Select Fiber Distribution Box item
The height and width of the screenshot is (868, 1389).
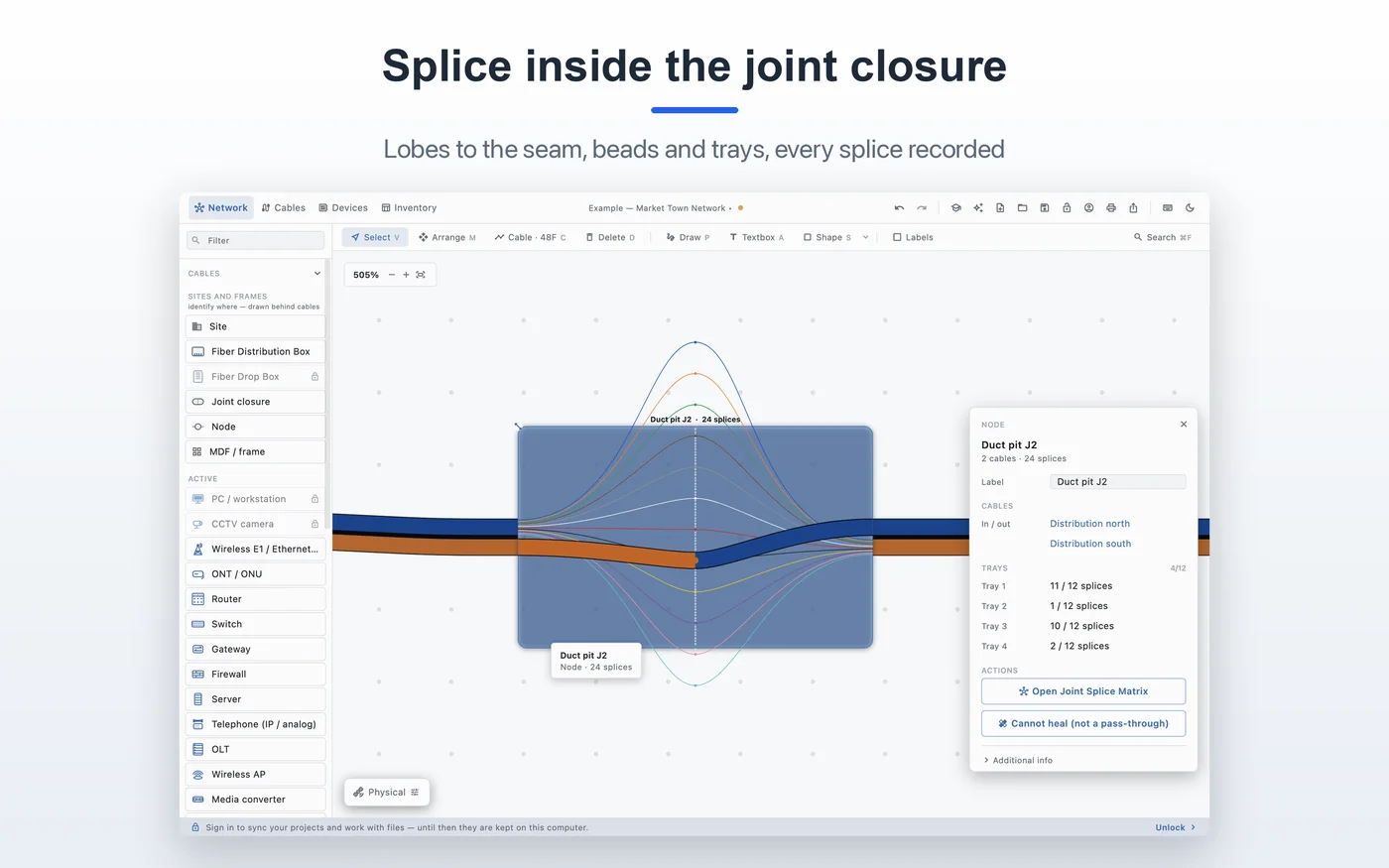pos(255,351)
